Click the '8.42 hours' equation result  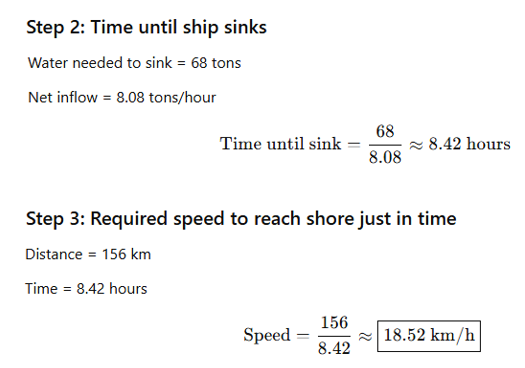pos(469,144)
